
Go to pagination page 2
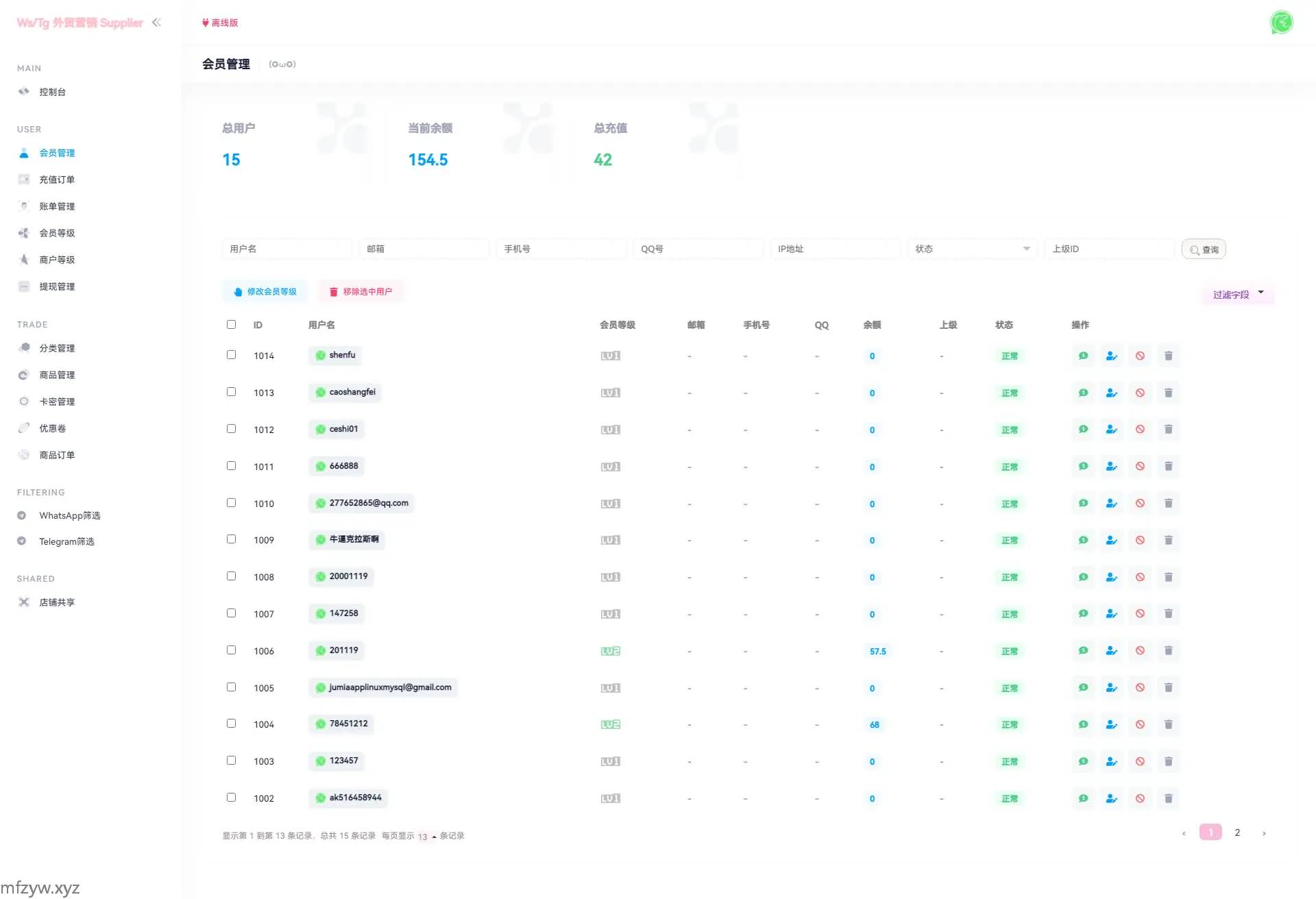1237,833
